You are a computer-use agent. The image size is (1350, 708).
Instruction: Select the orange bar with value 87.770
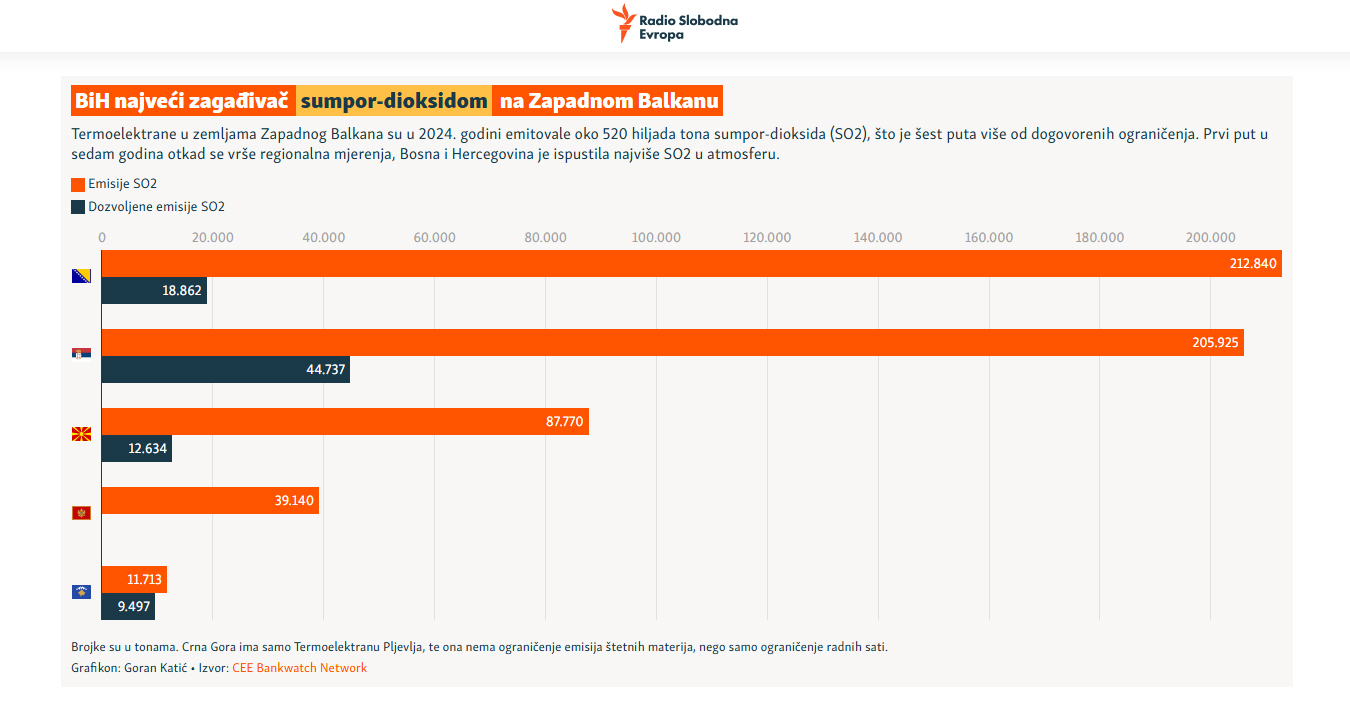[x=345, y=421]
